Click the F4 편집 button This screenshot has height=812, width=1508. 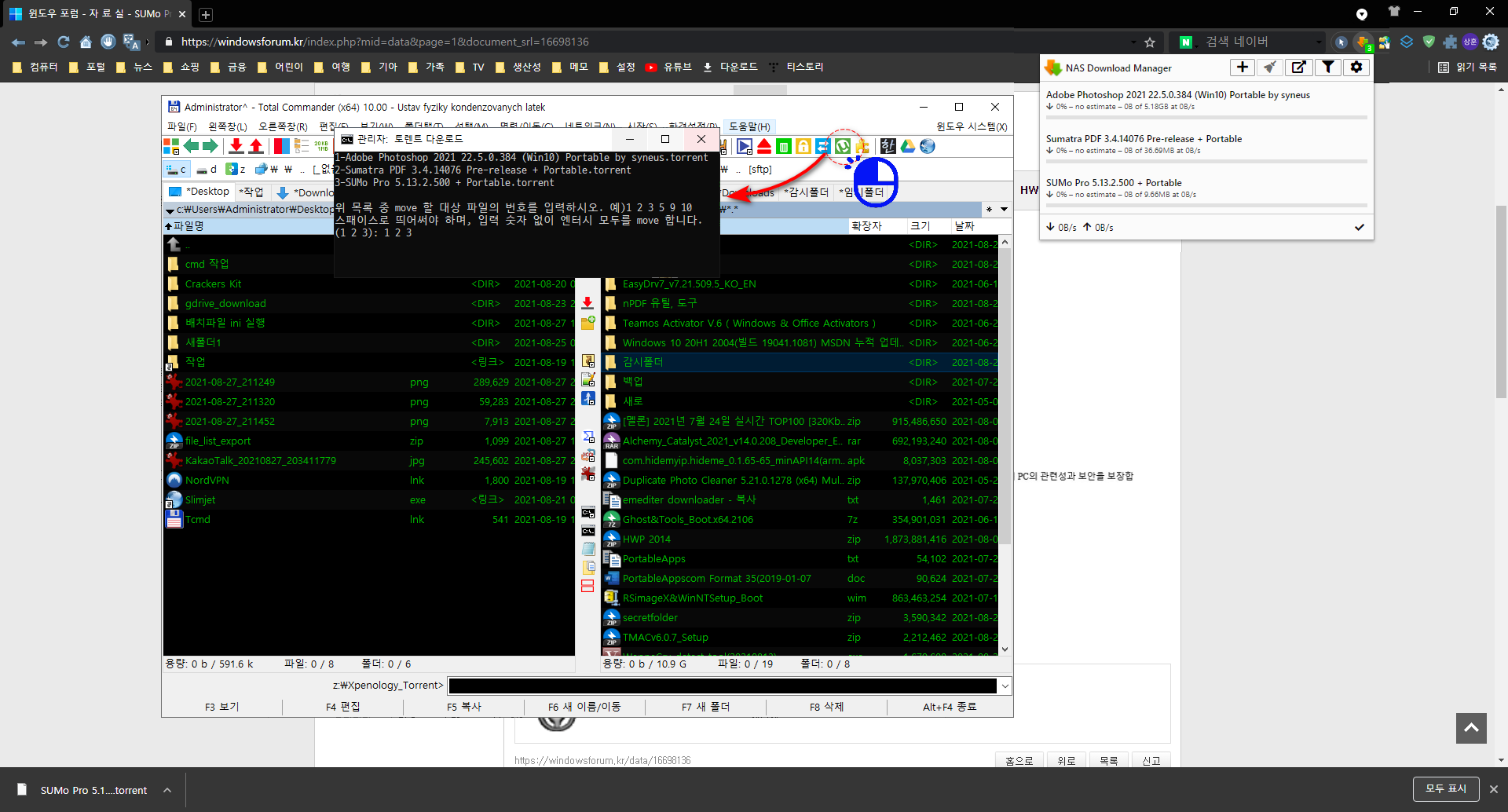coord(343,707)
